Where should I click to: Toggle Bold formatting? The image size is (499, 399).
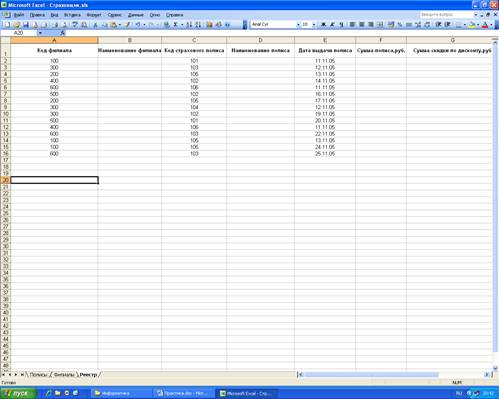click(x=323, y=25)
